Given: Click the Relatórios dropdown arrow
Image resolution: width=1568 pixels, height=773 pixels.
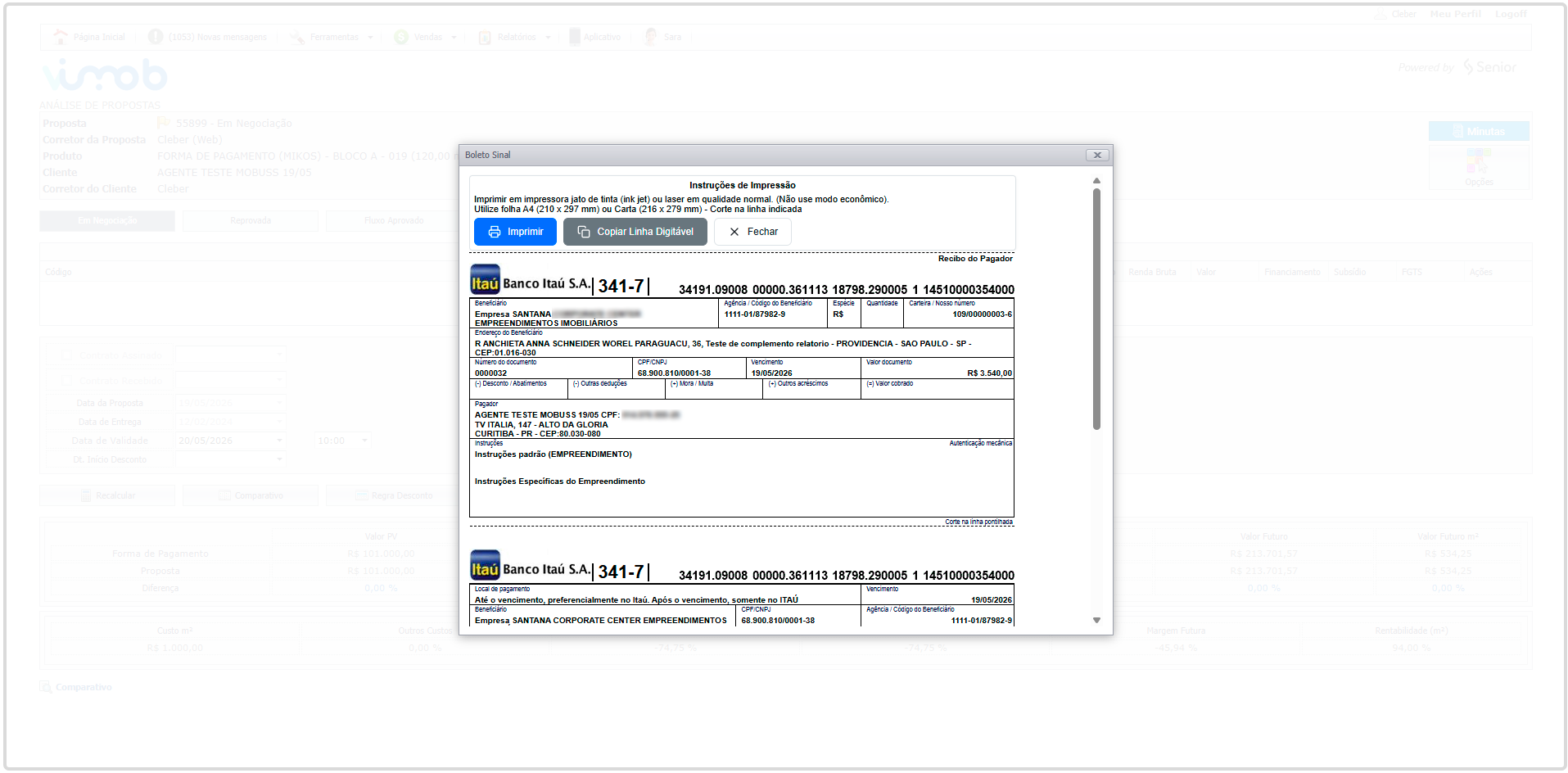Looking at the screenshot, I should coord(548,38).
